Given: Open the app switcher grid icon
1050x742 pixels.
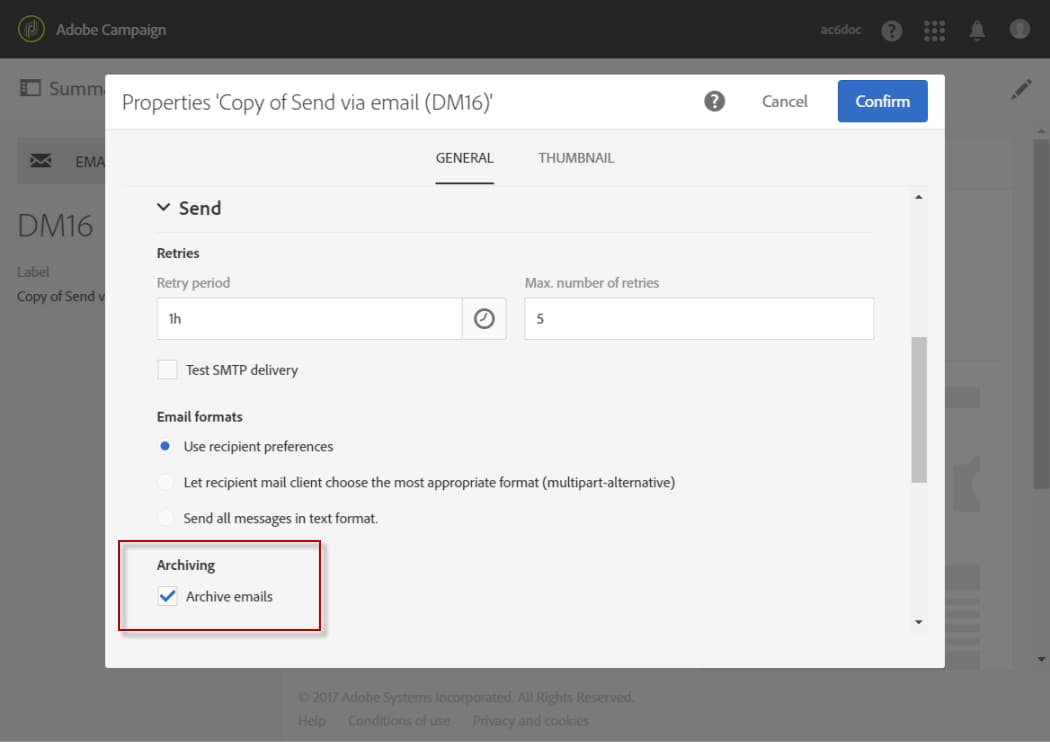Looking at the screenshot, I should [935, 30].
